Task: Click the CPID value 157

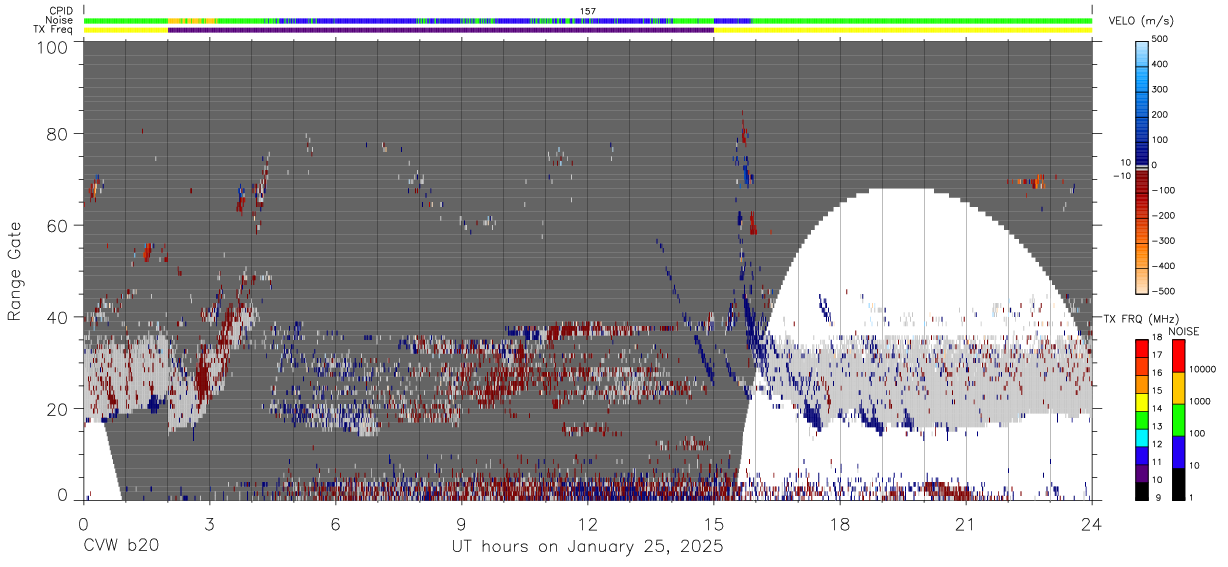Action: click(588, 11)
